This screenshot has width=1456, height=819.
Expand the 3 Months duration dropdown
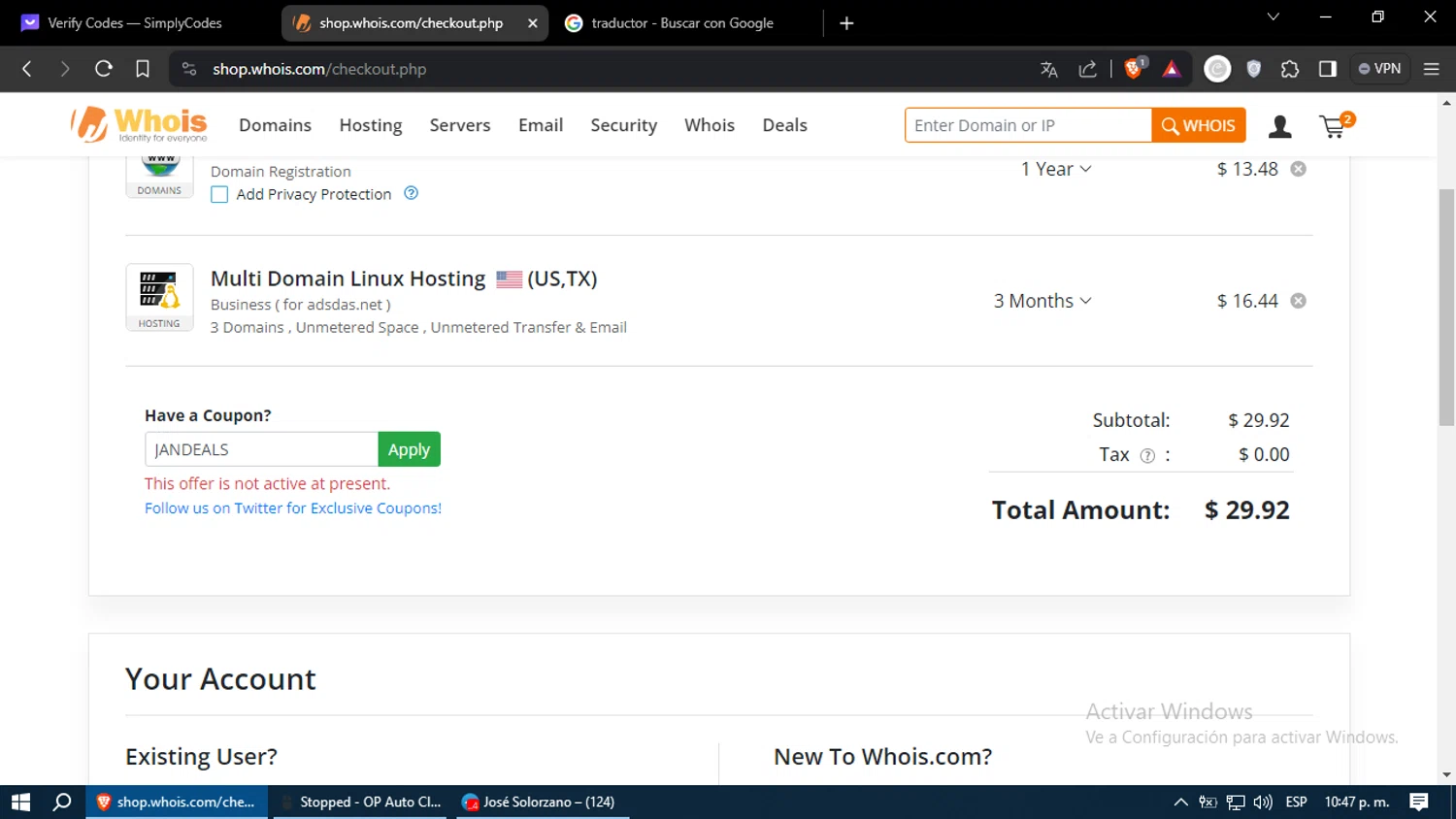coord(1042,301)
